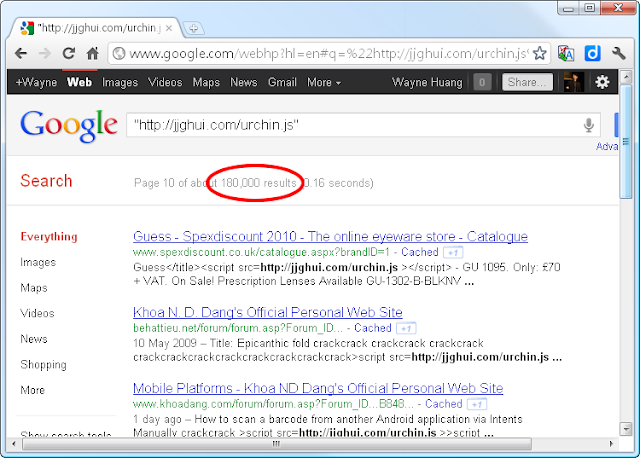Click the Wayne Huang account name
Screen dimensions: 640x458
pos(427,82)
